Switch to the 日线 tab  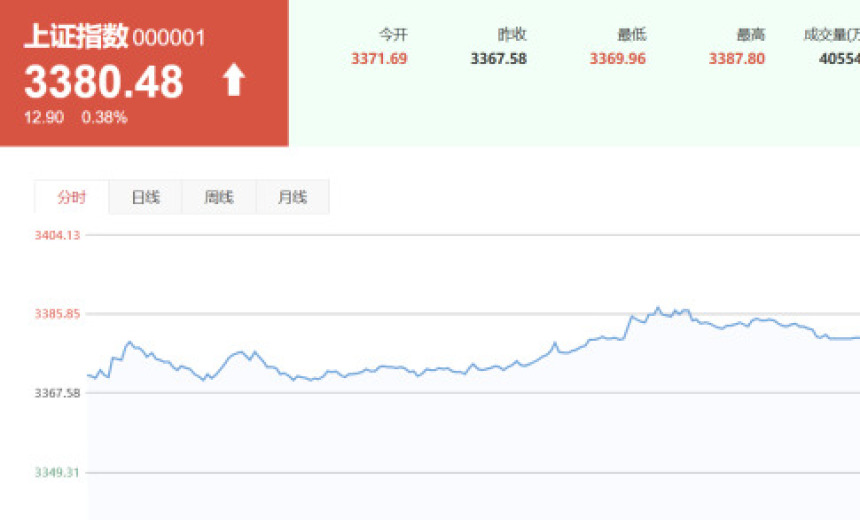click(x=145, y=197)
